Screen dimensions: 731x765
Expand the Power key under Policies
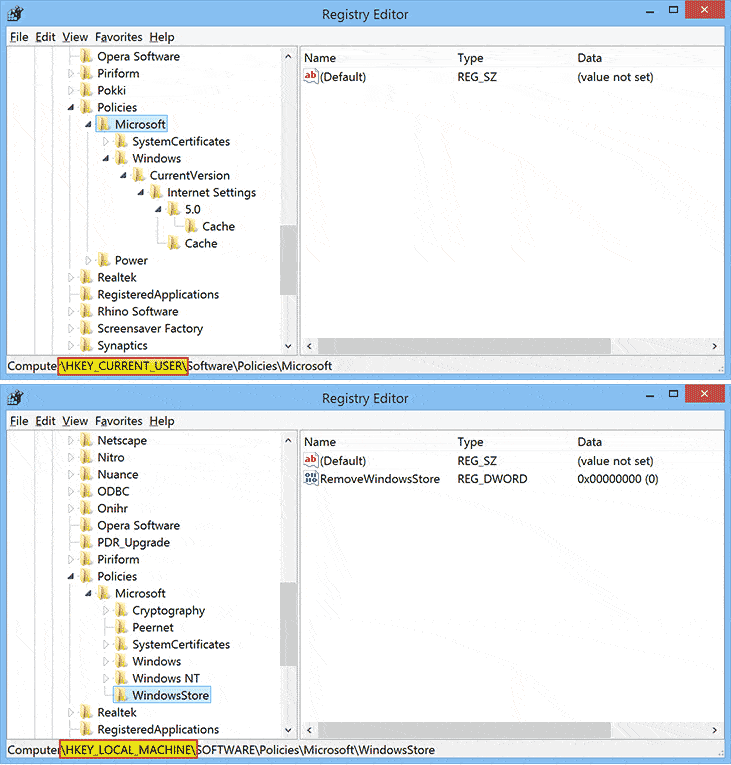click(x=89, y=261)
